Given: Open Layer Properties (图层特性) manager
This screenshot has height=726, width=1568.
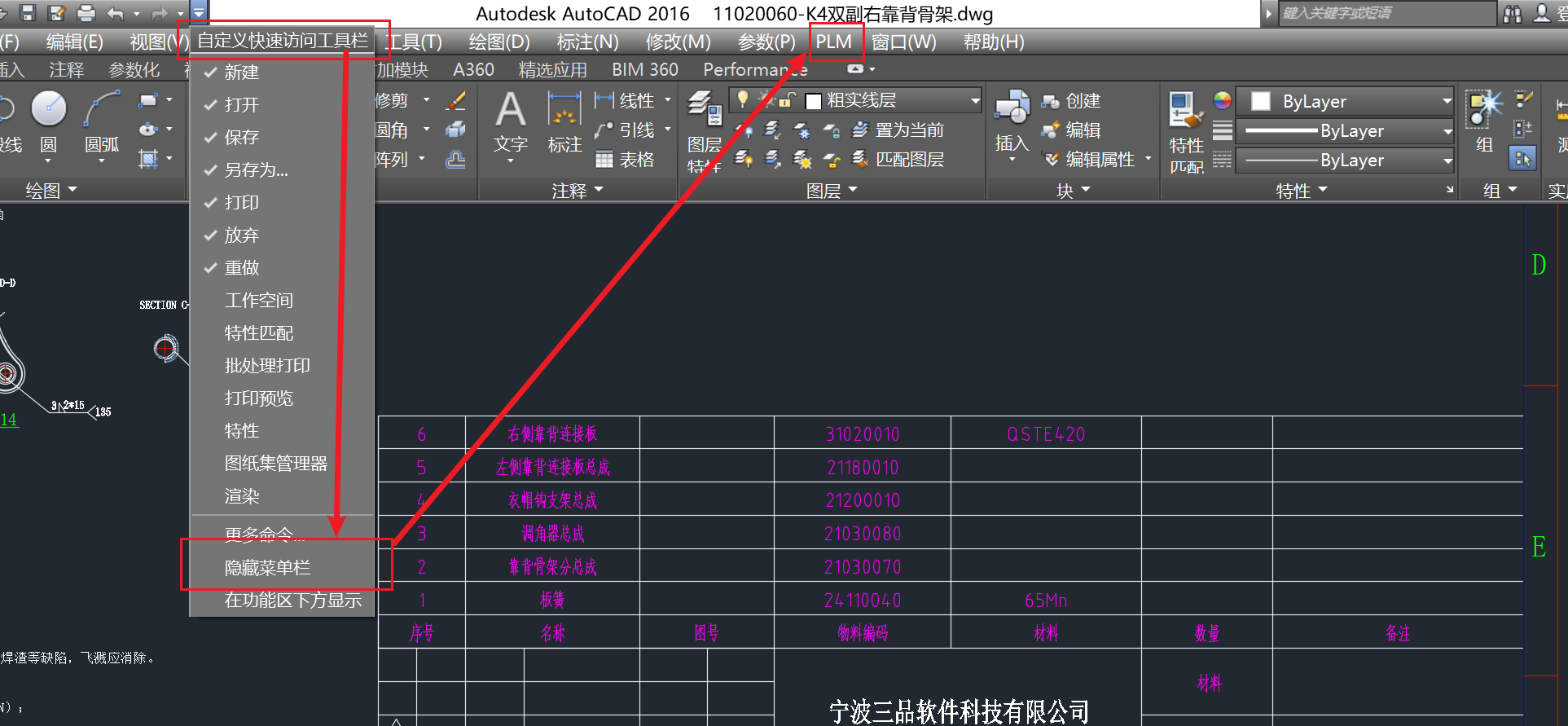Looking at the screenshot, I should point(705,130).
